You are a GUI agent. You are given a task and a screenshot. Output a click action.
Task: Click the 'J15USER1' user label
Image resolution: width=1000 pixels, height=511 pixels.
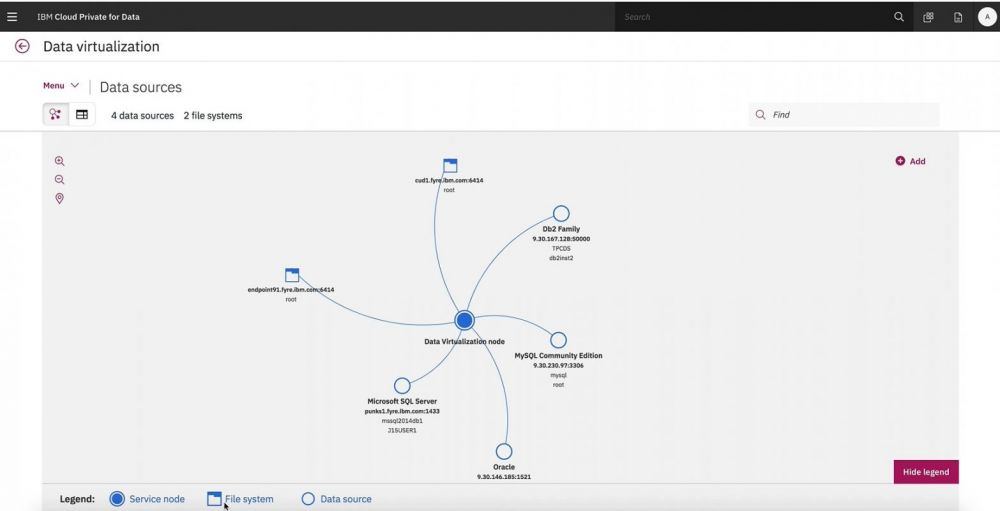point(402,431)
